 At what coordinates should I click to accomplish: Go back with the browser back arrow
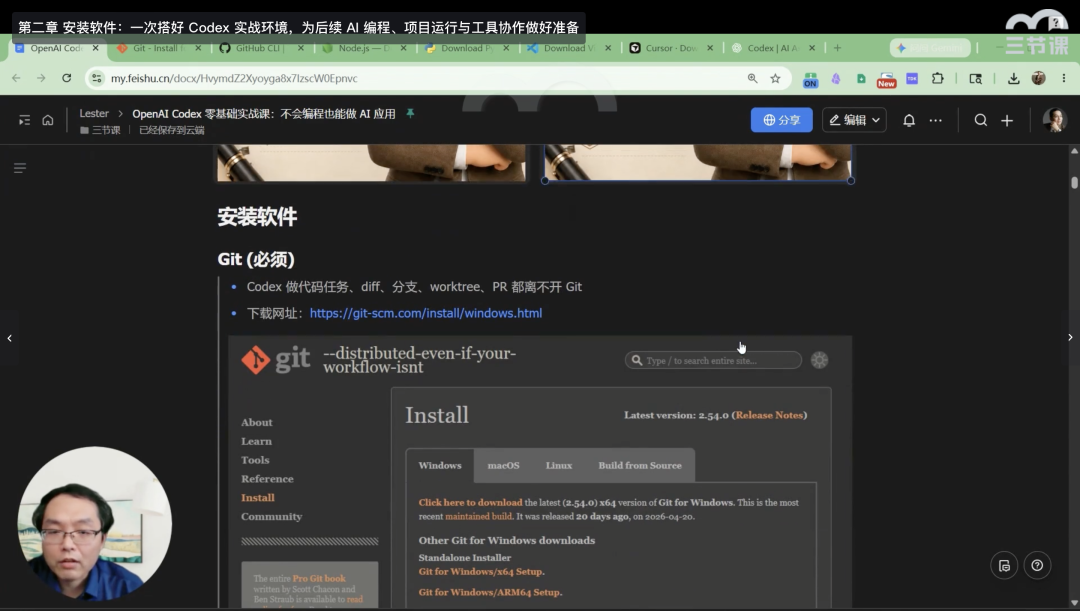(x=17, y=79)
